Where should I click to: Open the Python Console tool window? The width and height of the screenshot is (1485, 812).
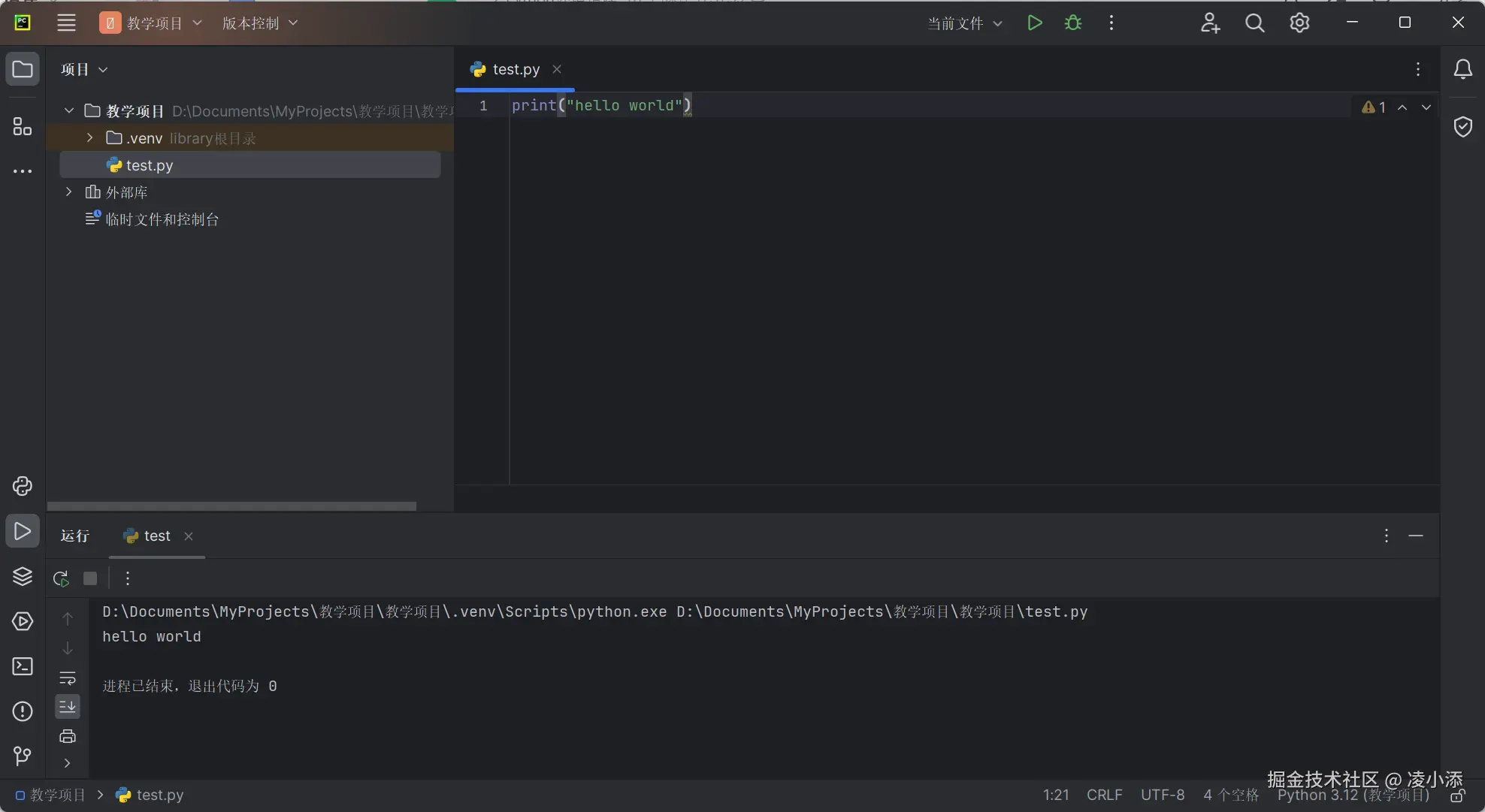[23, 486]
